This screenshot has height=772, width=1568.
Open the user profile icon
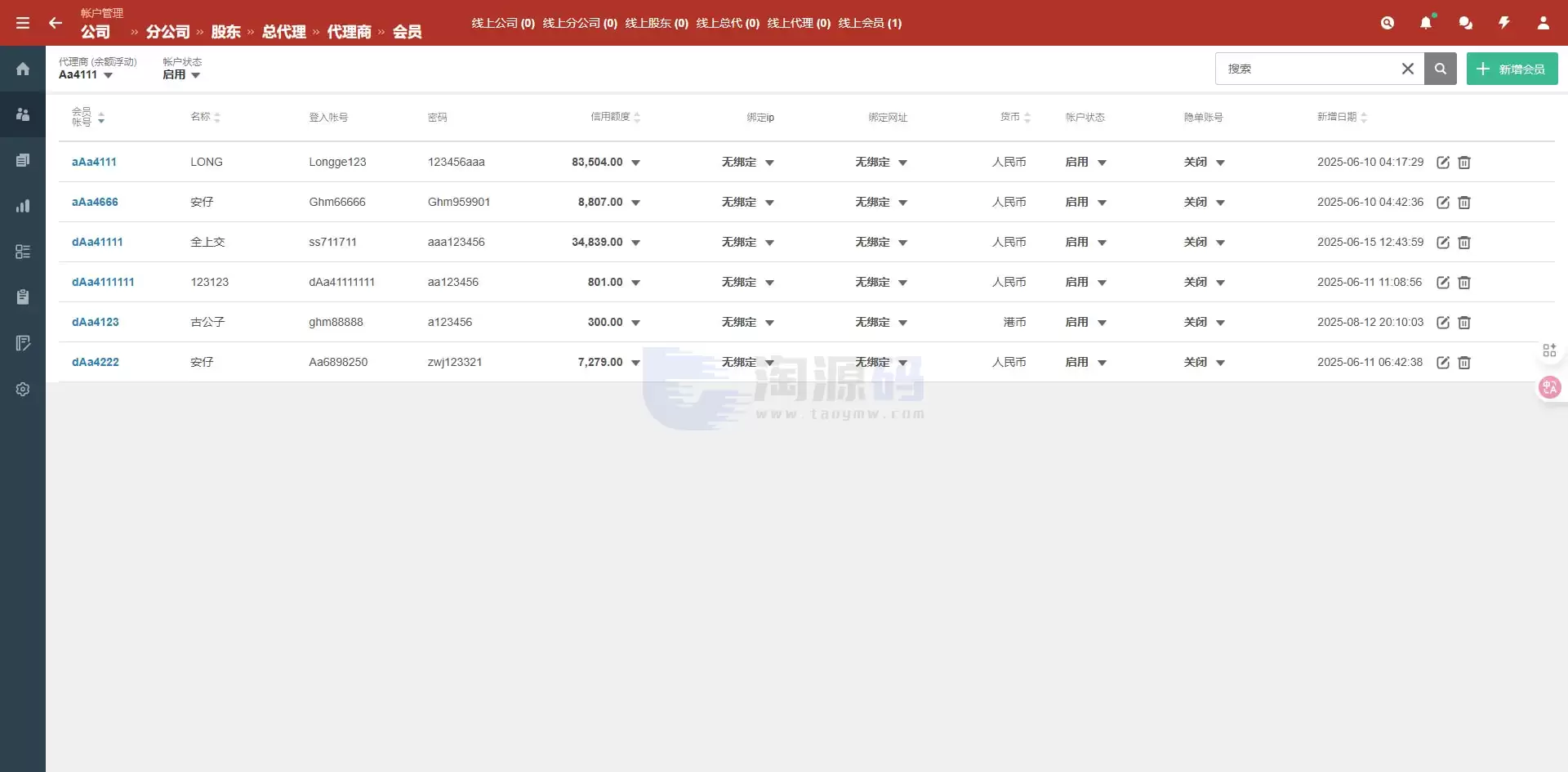1543,23
